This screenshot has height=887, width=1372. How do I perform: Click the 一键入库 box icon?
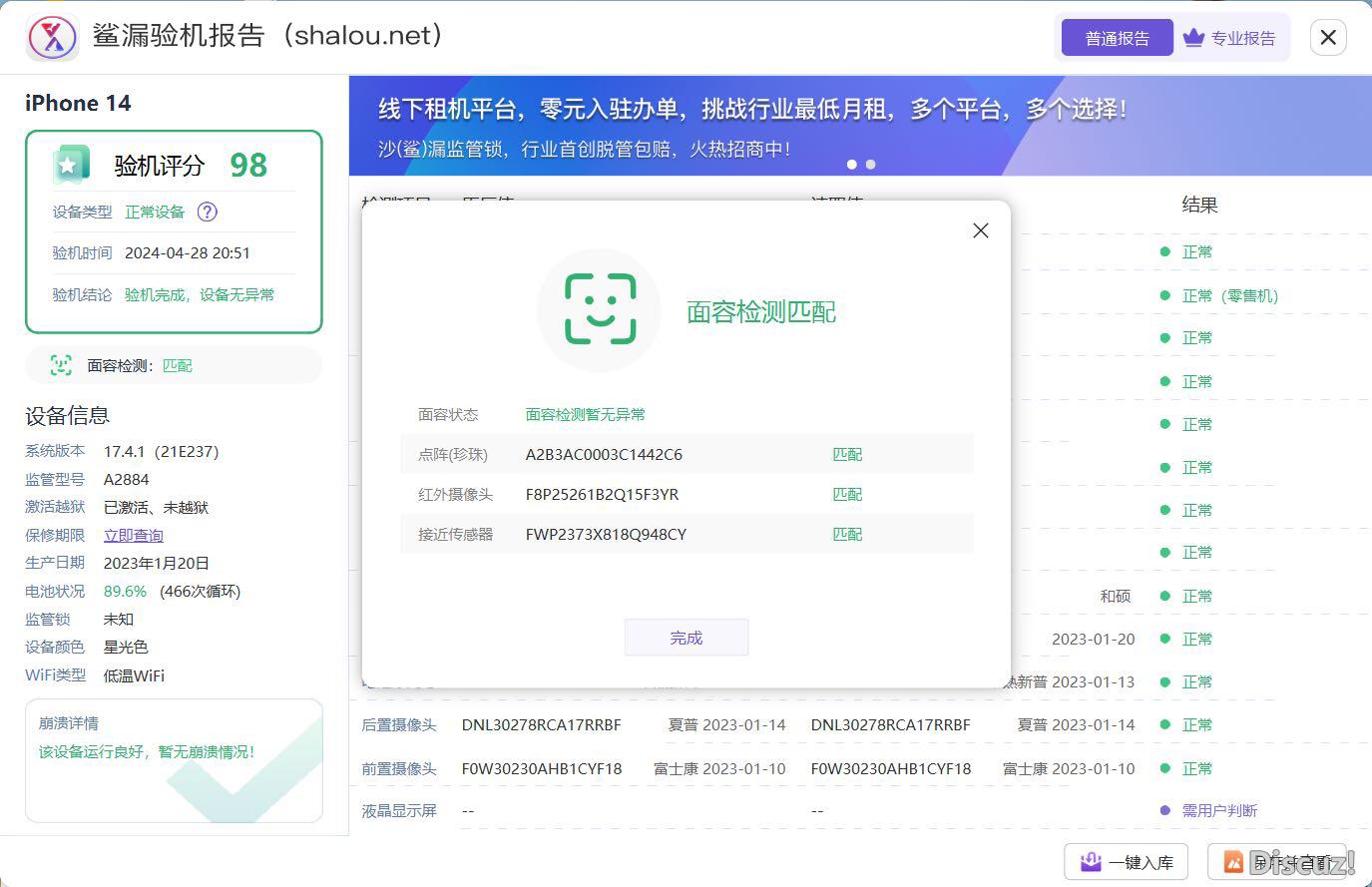pyautogui.click(x=1091, y=861)
